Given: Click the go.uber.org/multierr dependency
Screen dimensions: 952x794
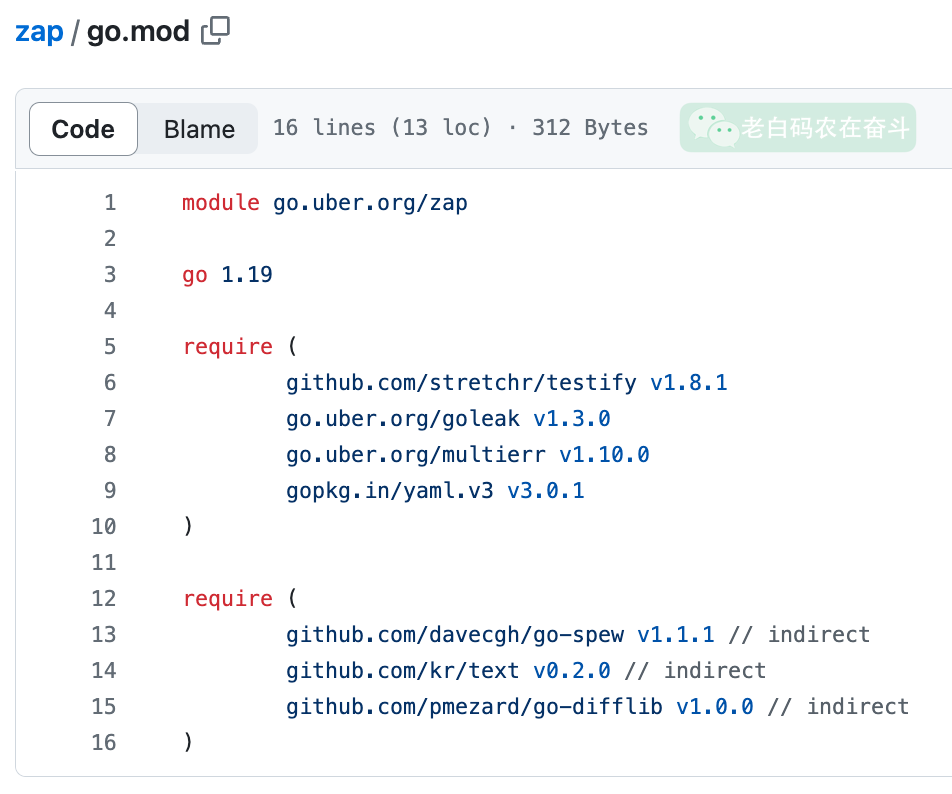Looking at the screenshot, I should point(416,454).
